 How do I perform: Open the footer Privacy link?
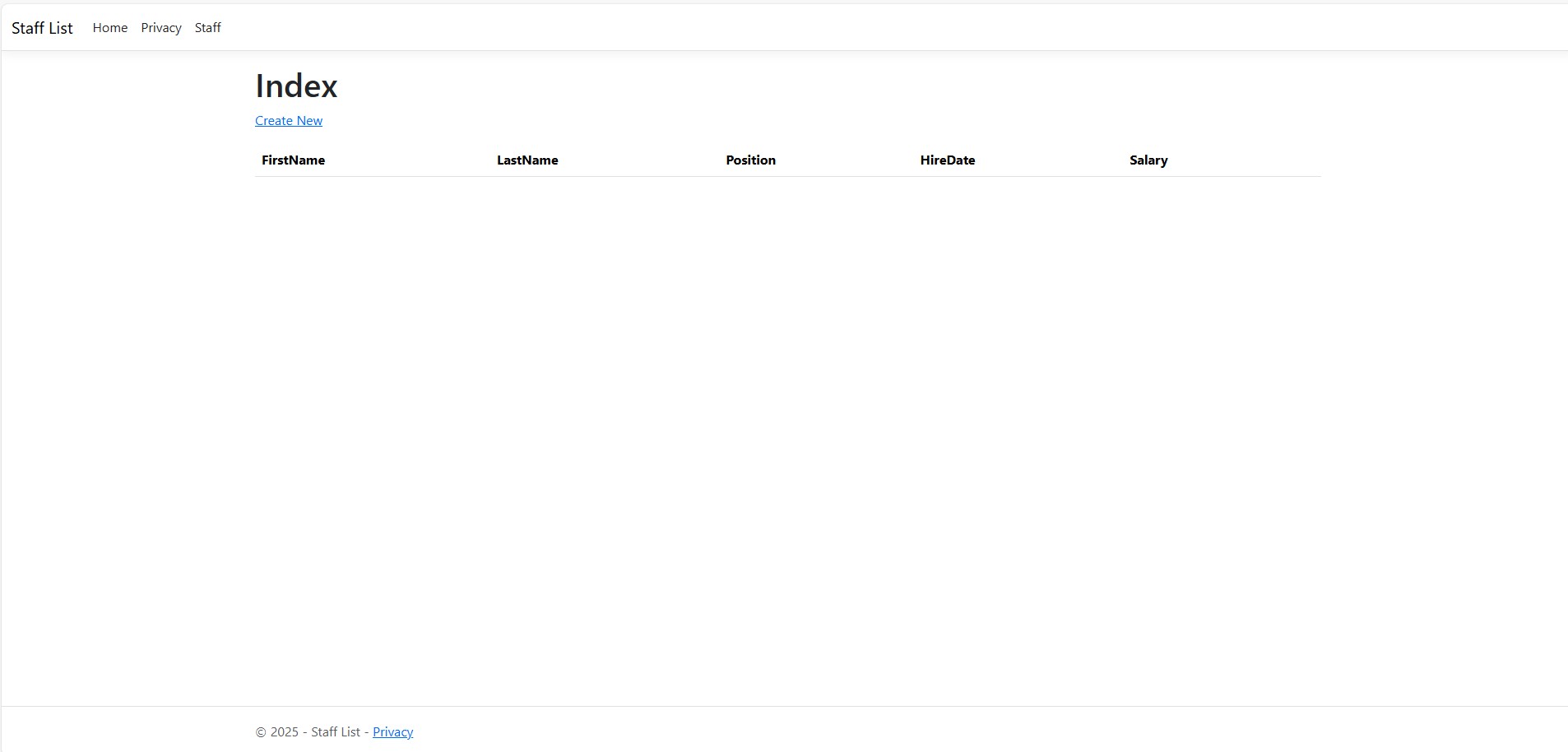pos(393,732)
